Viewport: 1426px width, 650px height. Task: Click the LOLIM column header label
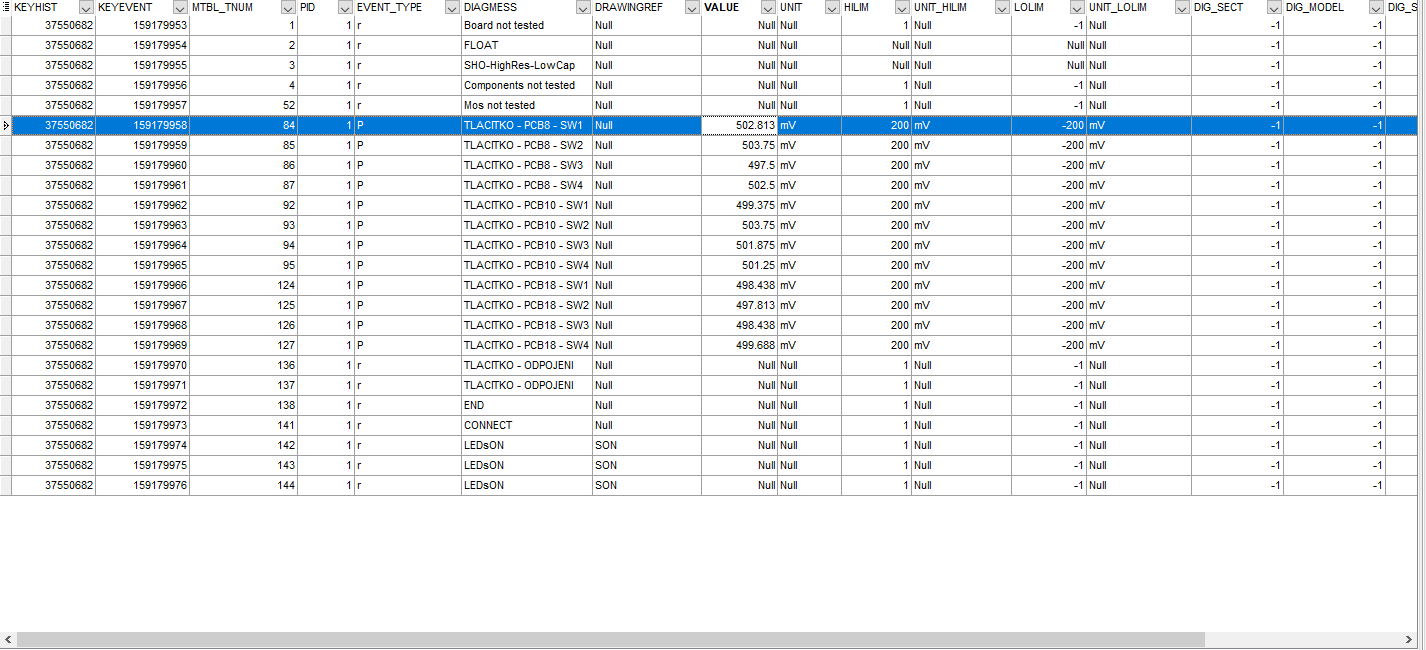tap(1029, 7)
